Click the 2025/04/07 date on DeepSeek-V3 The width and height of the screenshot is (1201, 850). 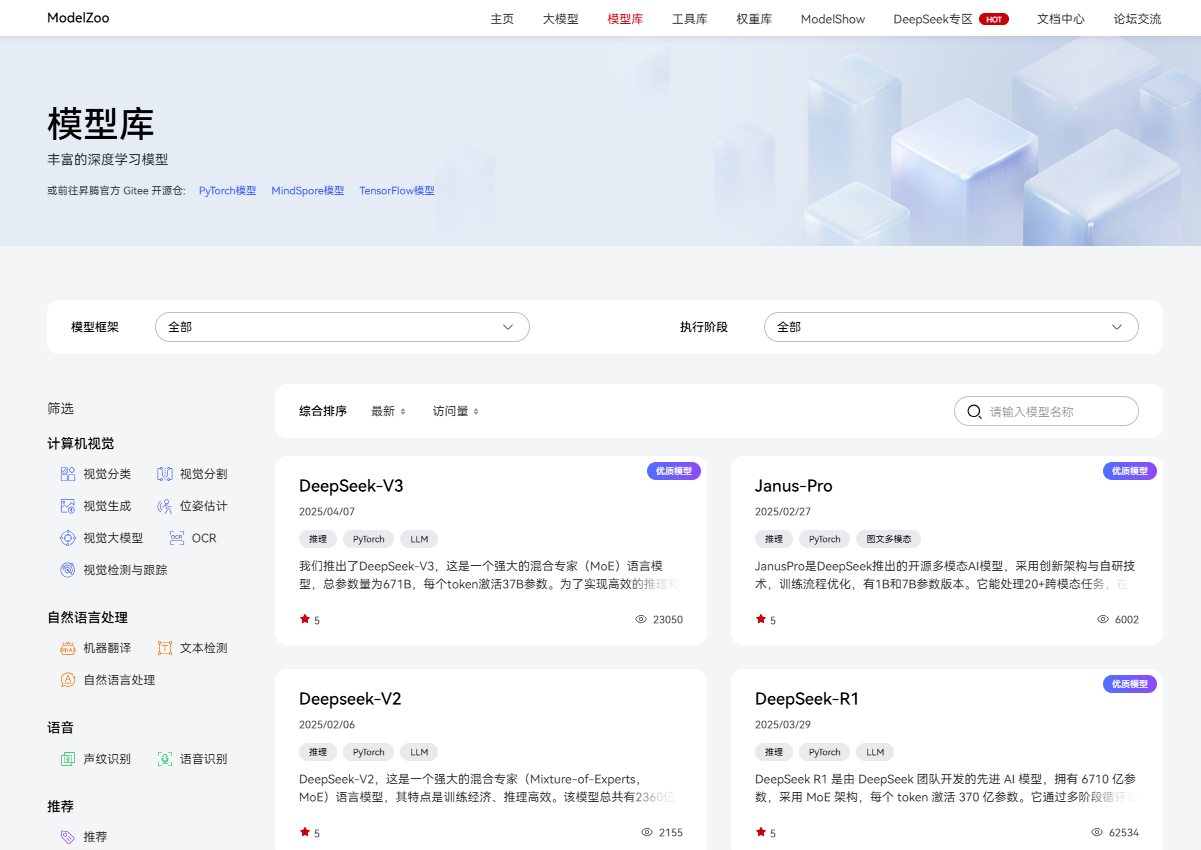coord(327,511)
